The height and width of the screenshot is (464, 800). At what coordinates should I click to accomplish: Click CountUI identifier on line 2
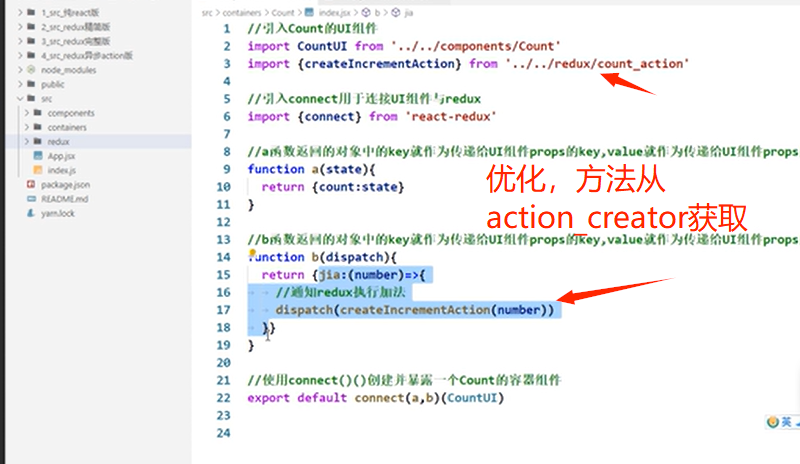coord(322,46)
